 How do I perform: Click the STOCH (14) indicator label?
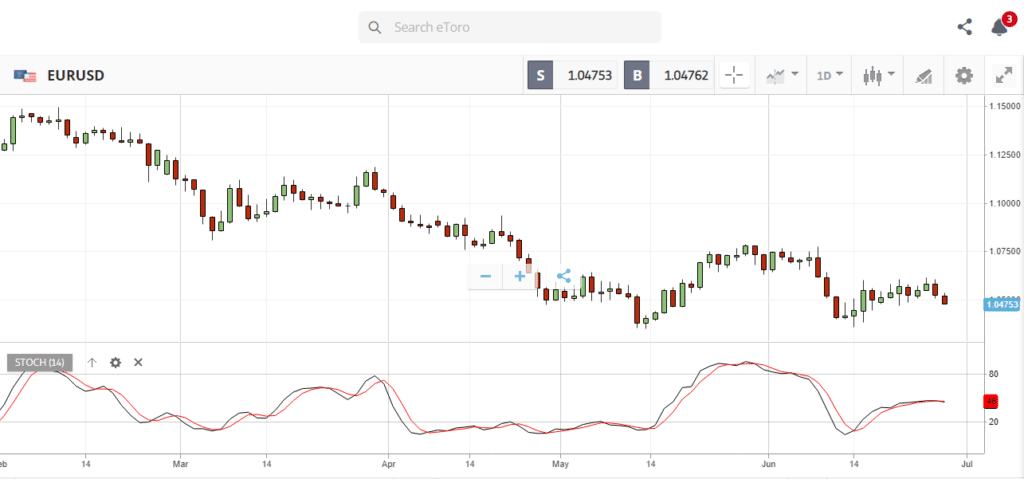tap(40, 363)
